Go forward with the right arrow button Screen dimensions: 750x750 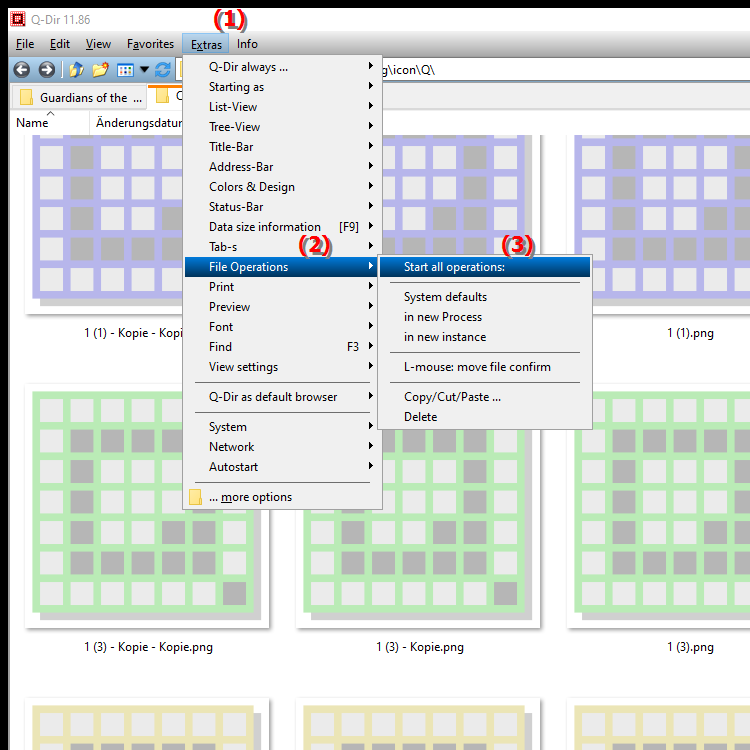(x=46, y=70)
